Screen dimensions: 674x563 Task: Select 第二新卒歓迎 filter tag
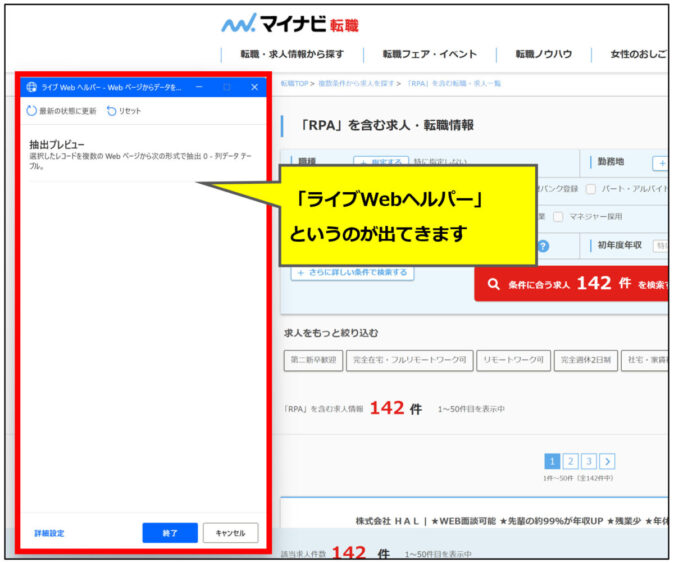(x=313, y=360)
